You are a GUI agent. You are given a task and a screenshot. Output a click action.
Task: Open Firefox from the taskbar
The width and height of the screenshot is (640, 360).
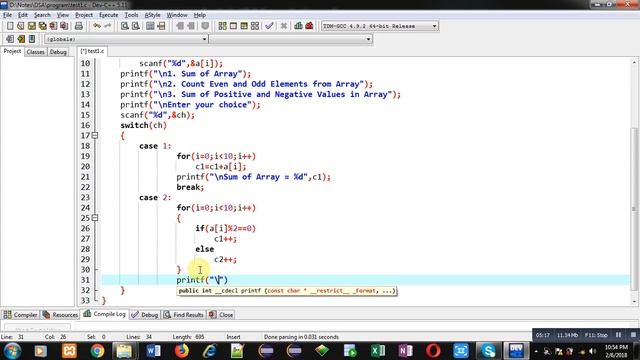click(x=182, y=351)
